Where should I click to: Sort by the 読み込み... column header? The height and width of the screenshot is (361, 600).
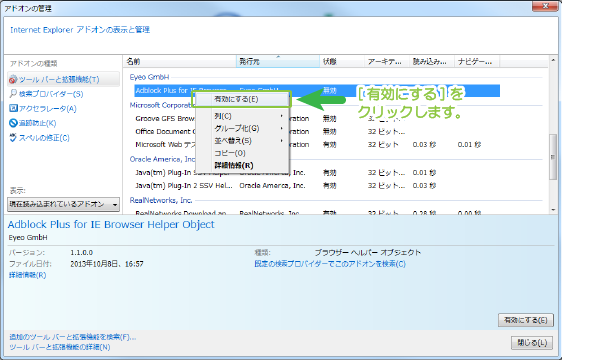click(432, 62)
